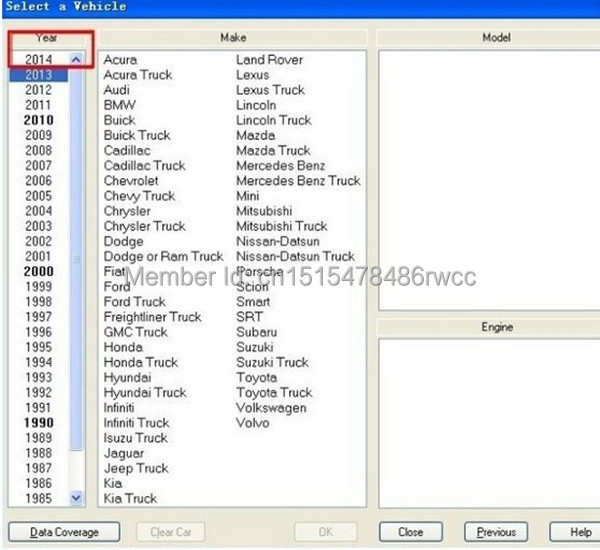Image resolution: width=600 pixels, height=550 pixels.
Task: Choose Toyota from the Make list
Action: (257, 378)
